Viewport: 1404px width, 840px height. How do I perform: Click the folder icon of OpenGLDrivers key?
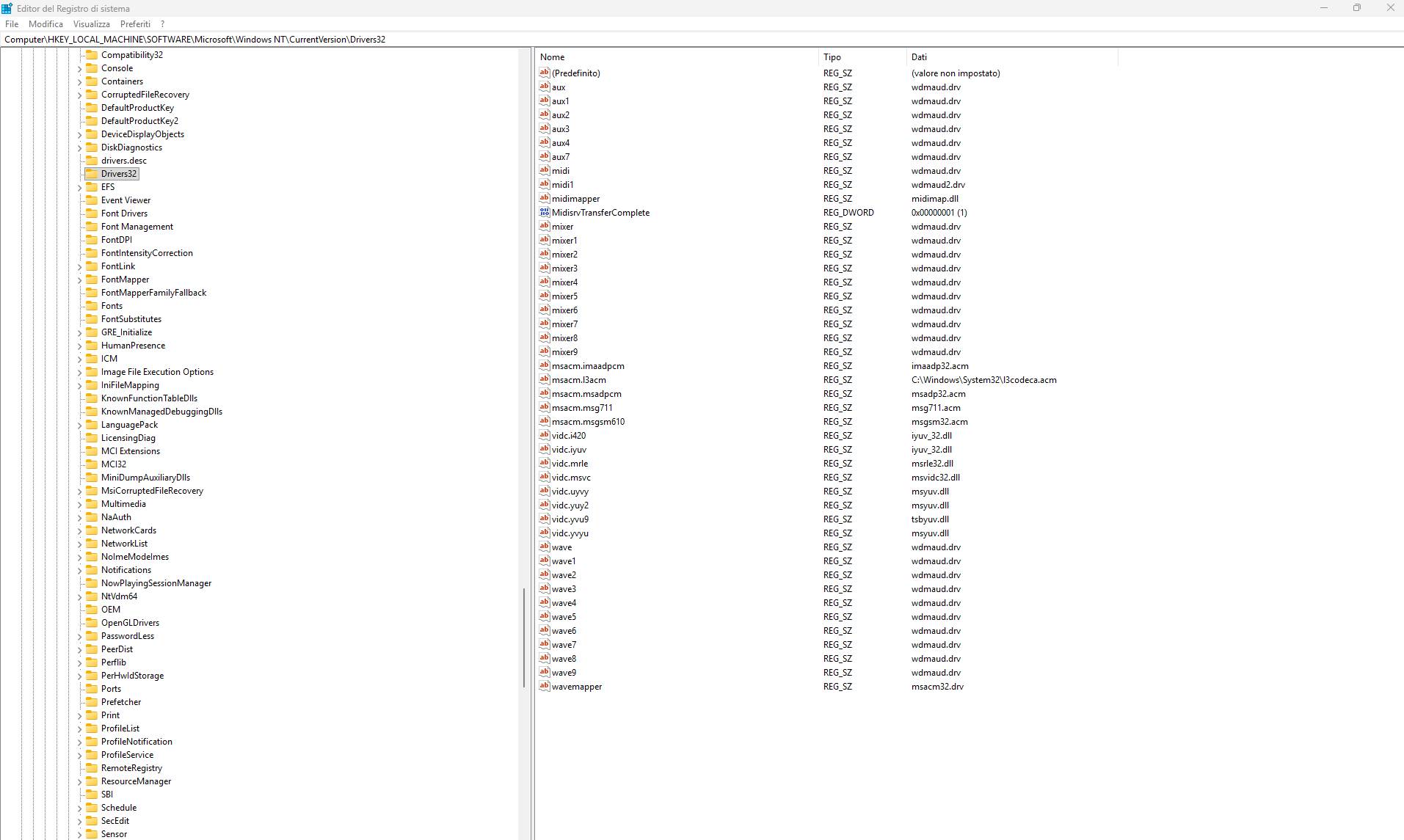(x=92, y=623)
